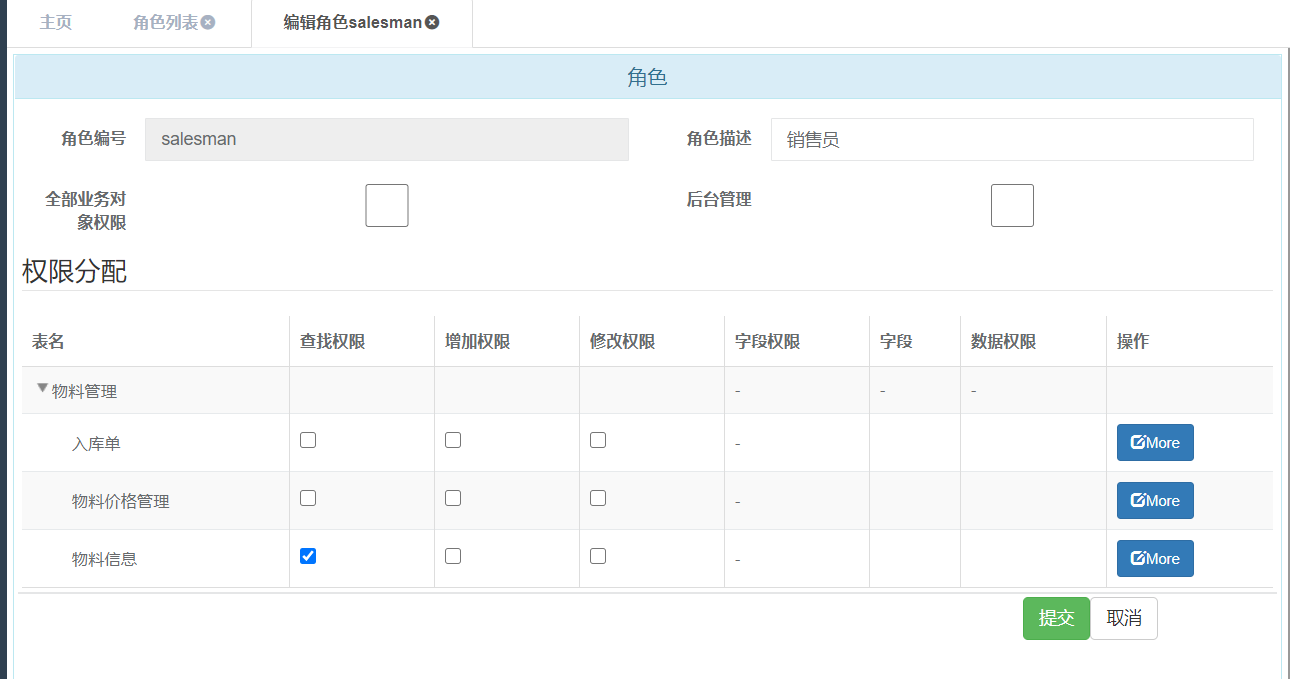Check 修改权限 for 物料信息

[598, 556]
